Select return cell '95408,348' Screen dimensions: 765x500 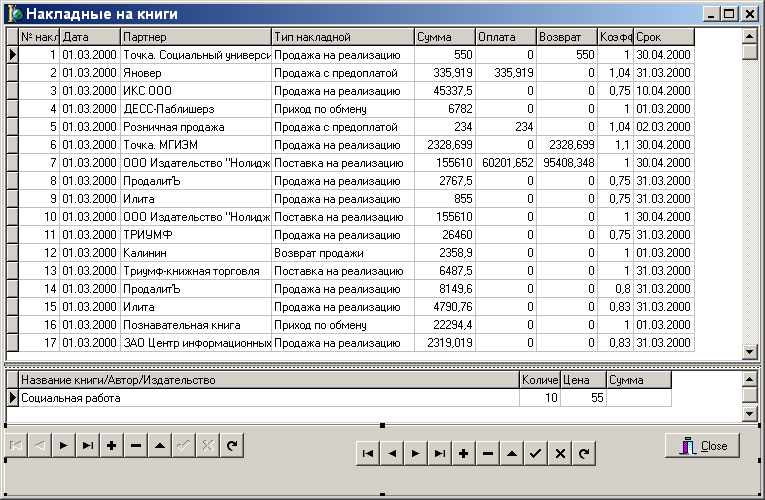(567, 163)
